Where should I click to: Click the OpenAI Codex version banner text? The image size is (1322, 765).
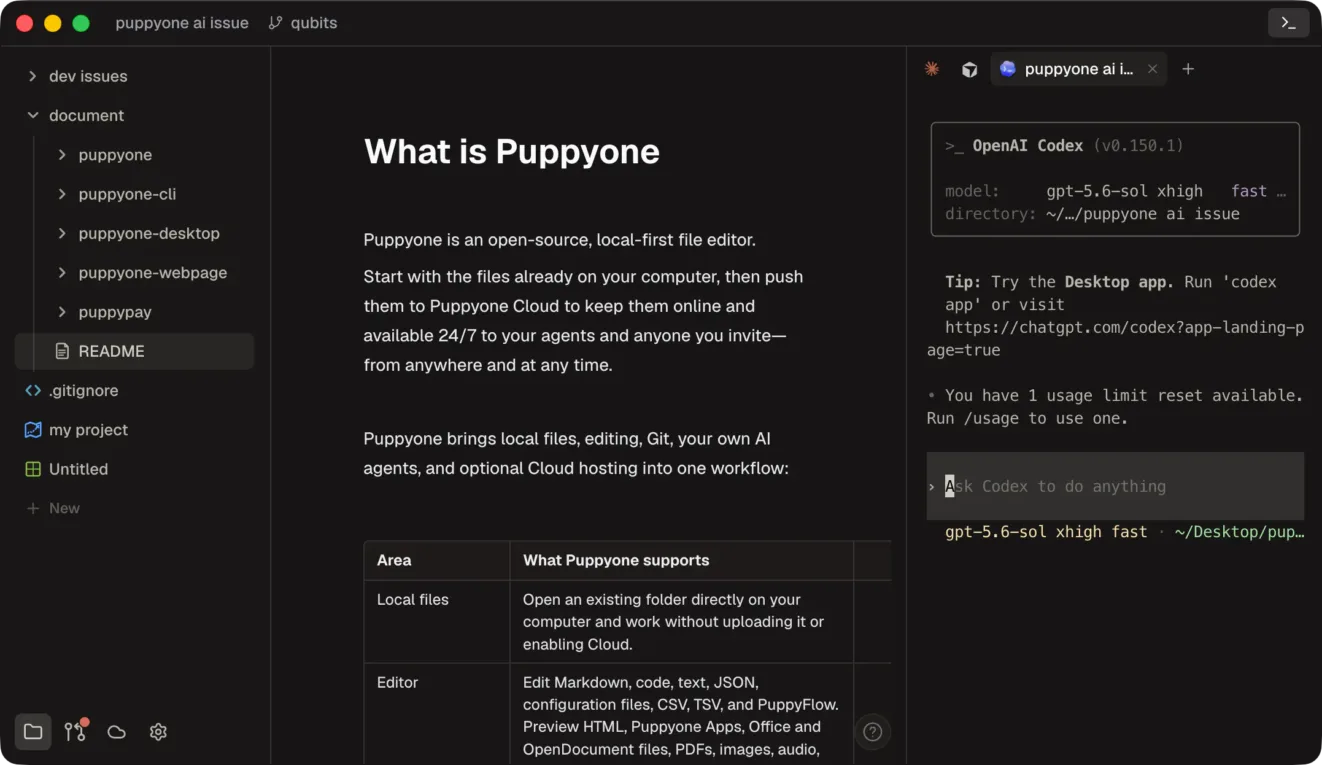click(x=1064, y=146)
